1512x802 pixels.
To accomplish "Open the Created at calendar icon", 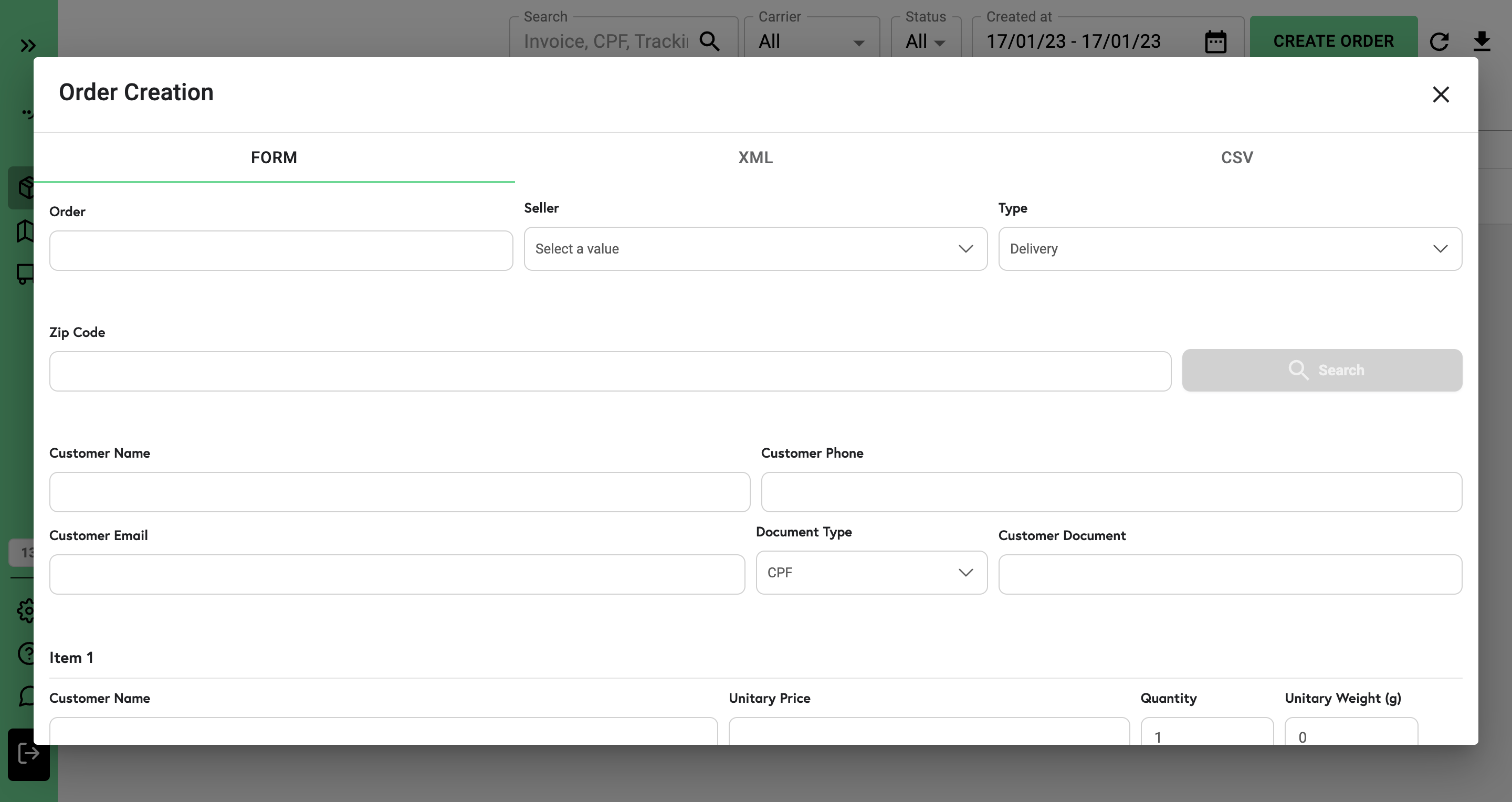I will pyautogui.click(x=1215, y=41).
